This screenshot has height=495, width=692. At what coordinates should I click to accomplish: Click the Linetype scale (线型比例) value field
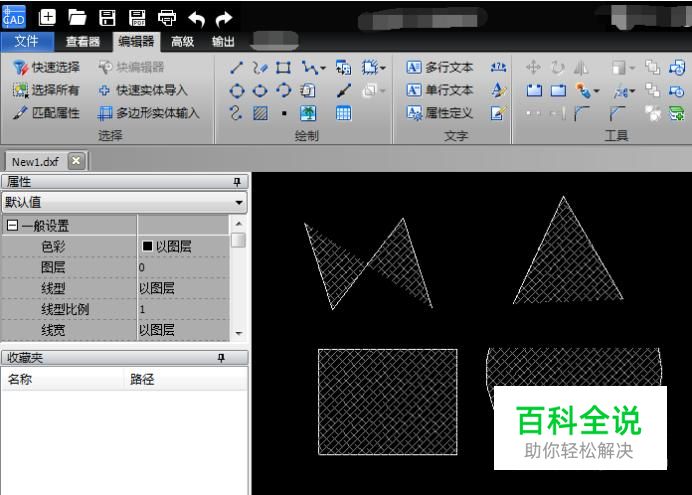183,309
